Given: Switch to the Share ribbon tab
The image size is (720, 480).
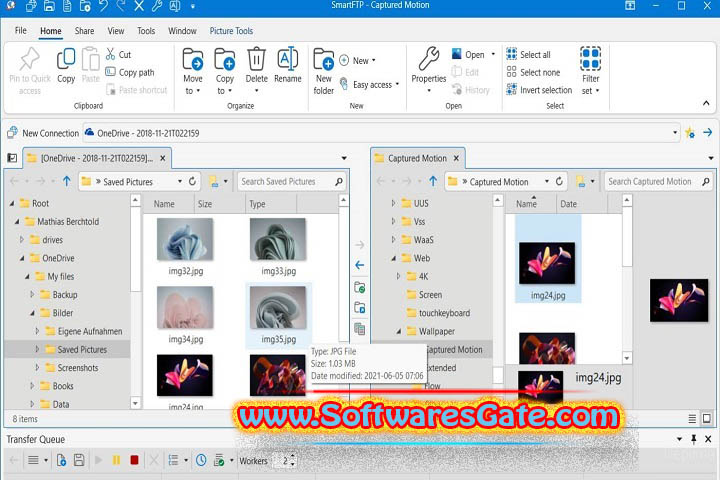Looking at the screenshot, I should coord(84,31).
